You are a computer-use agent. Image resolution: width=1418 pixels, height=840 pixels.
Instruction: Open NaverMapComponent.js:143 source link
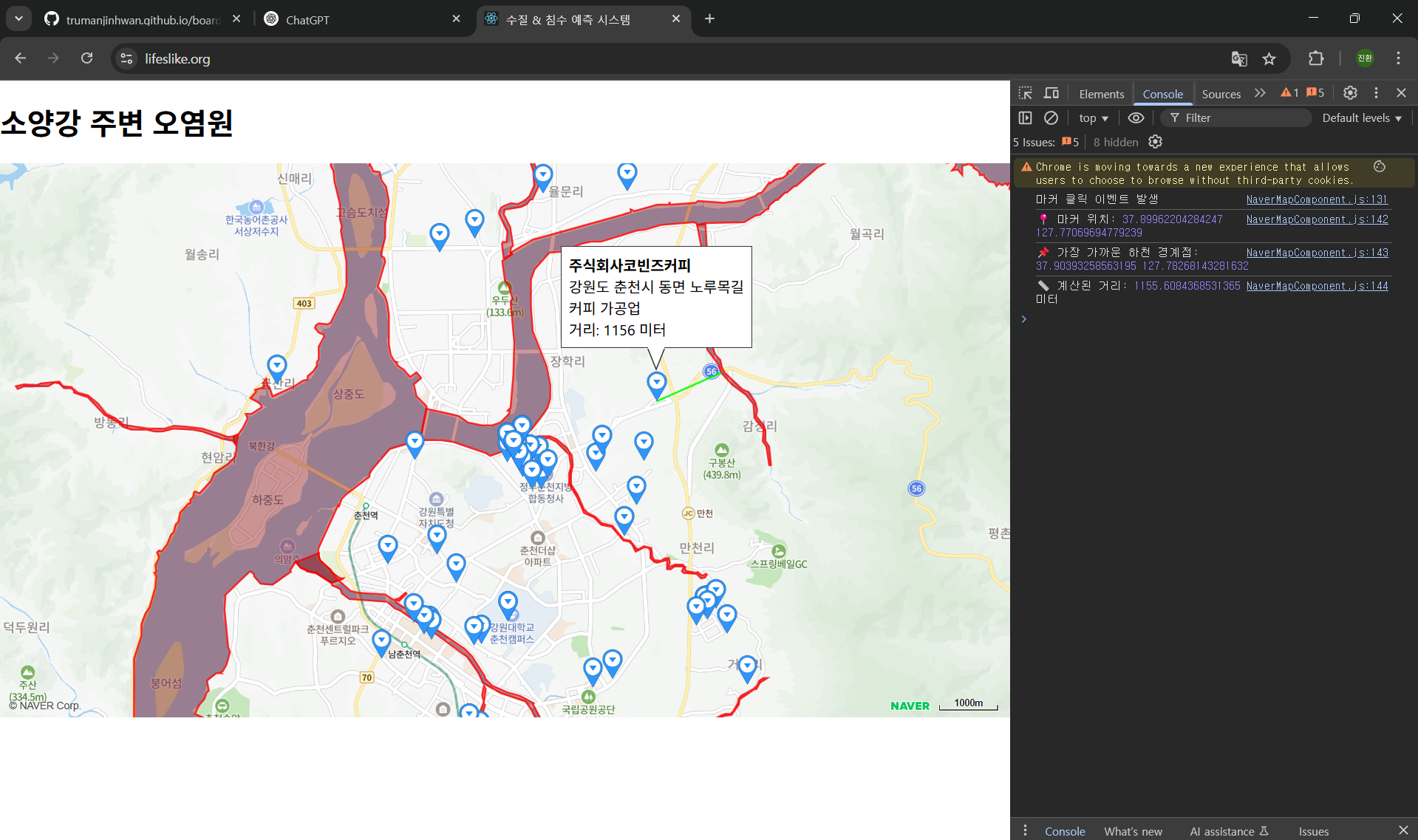(x=1317, y=253)
